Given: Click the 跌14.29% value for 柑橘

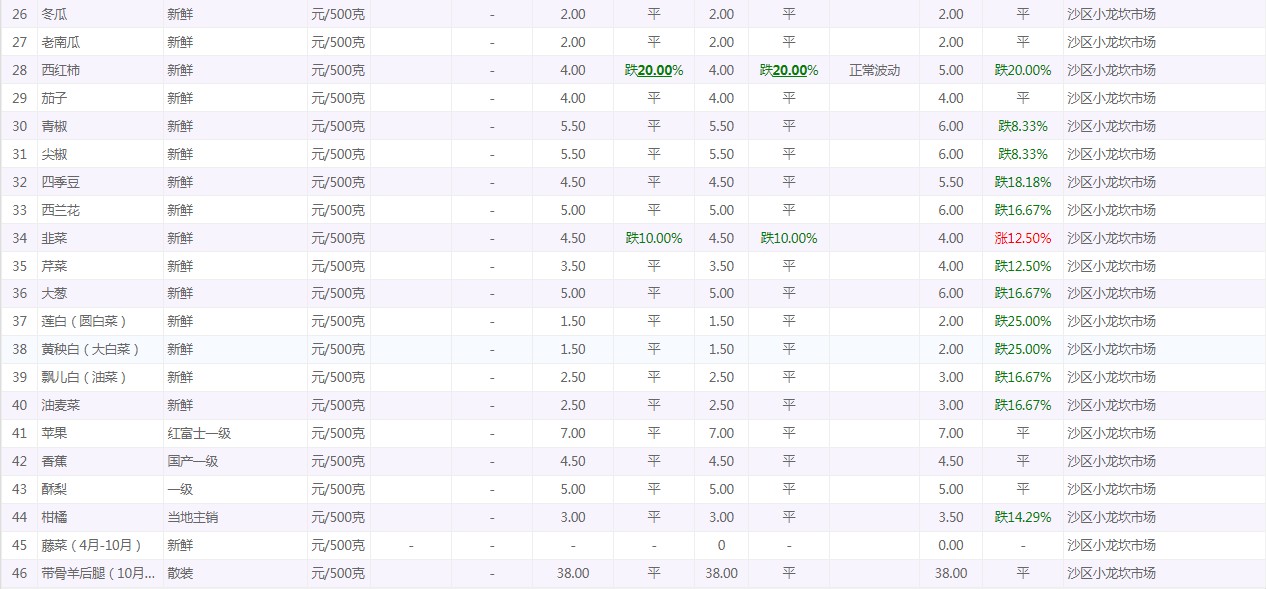Looking at the screenshot, I should [1022, 518].
